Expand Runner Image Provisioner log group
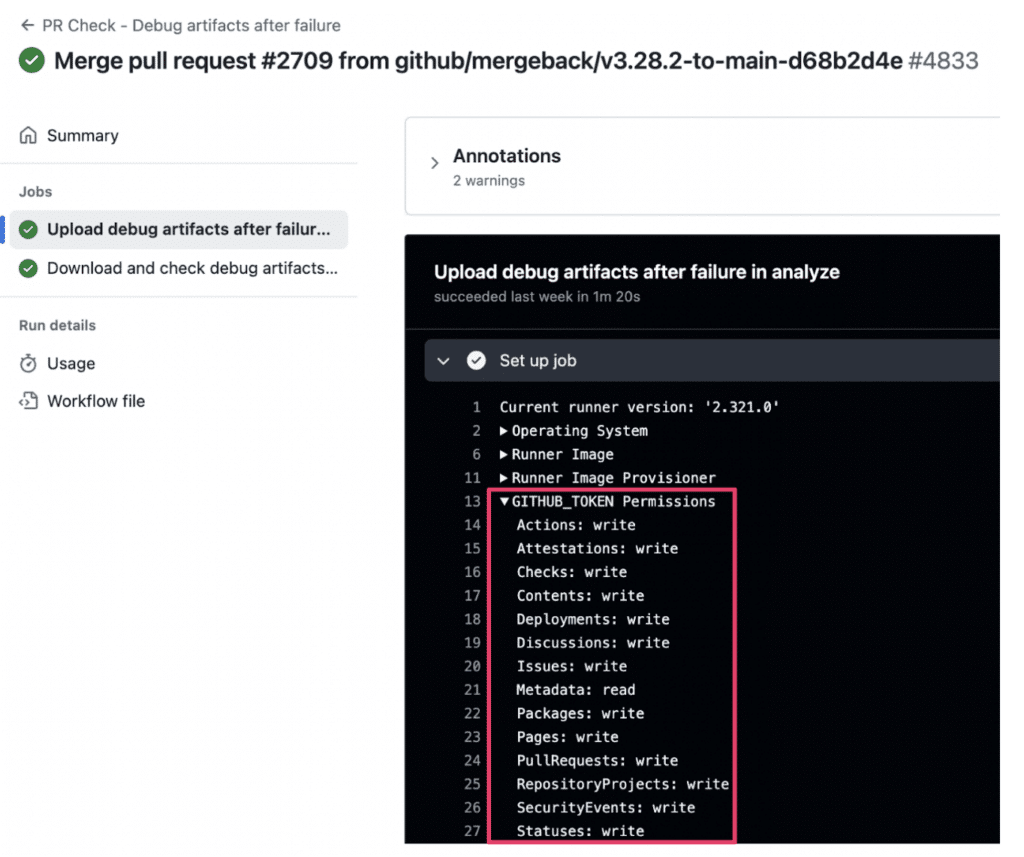This screenshot has height=857, width=1024. (504, 478)
